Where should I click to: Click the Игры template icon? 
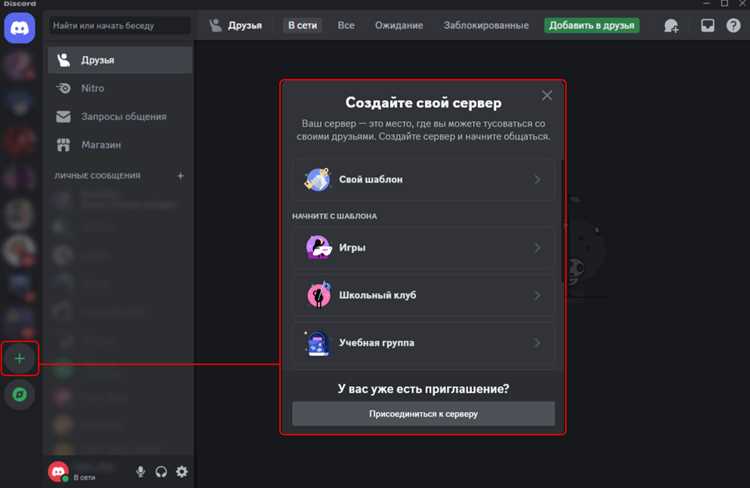(x=319, y=247)
